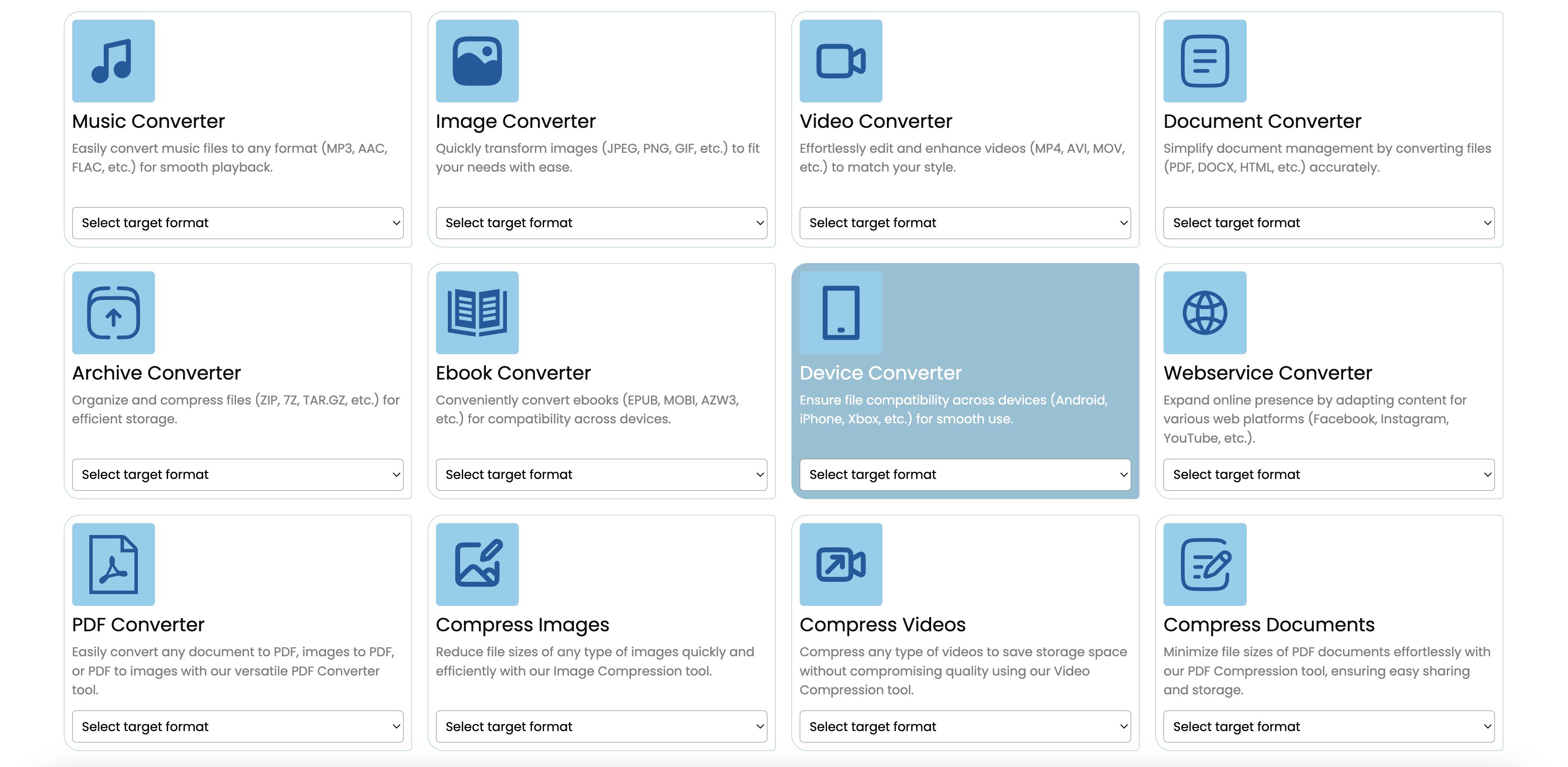Screen dimensions: 1568x767
Task: Click the Compress Videos description text
Action: click(x=962, y=671)
